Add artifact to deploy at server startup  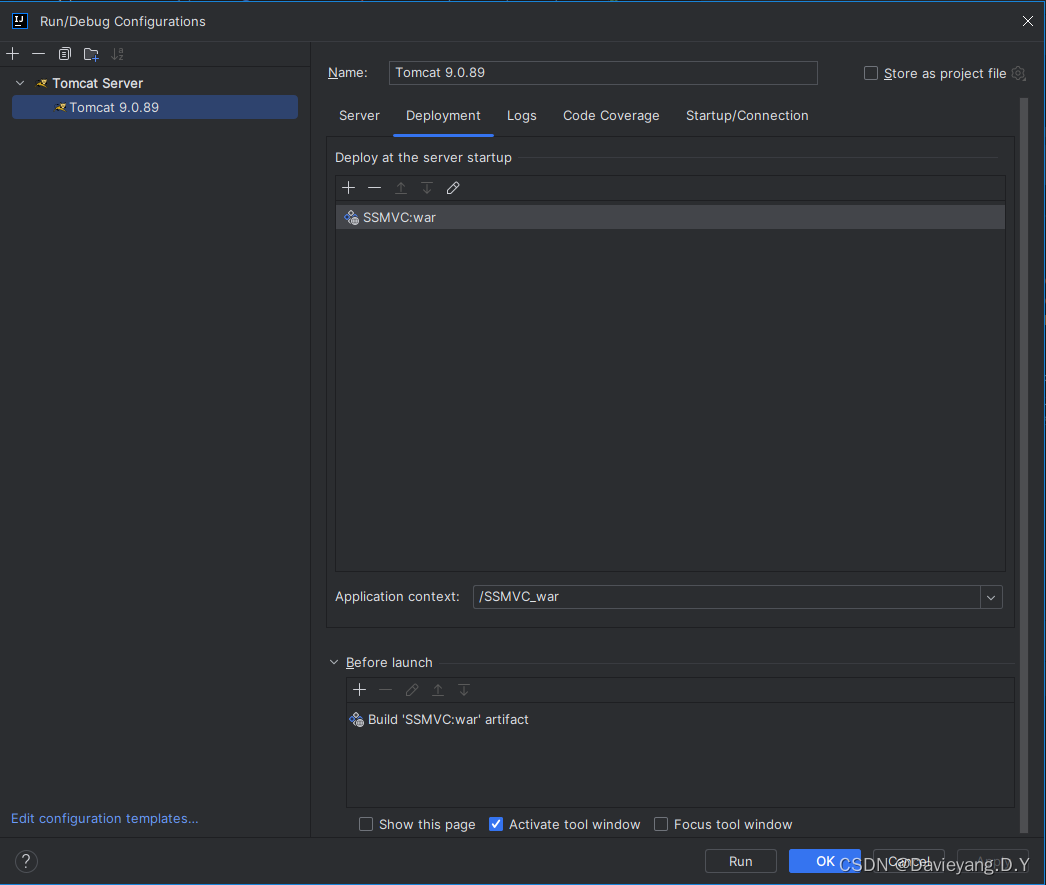click(x=348, y=188)
